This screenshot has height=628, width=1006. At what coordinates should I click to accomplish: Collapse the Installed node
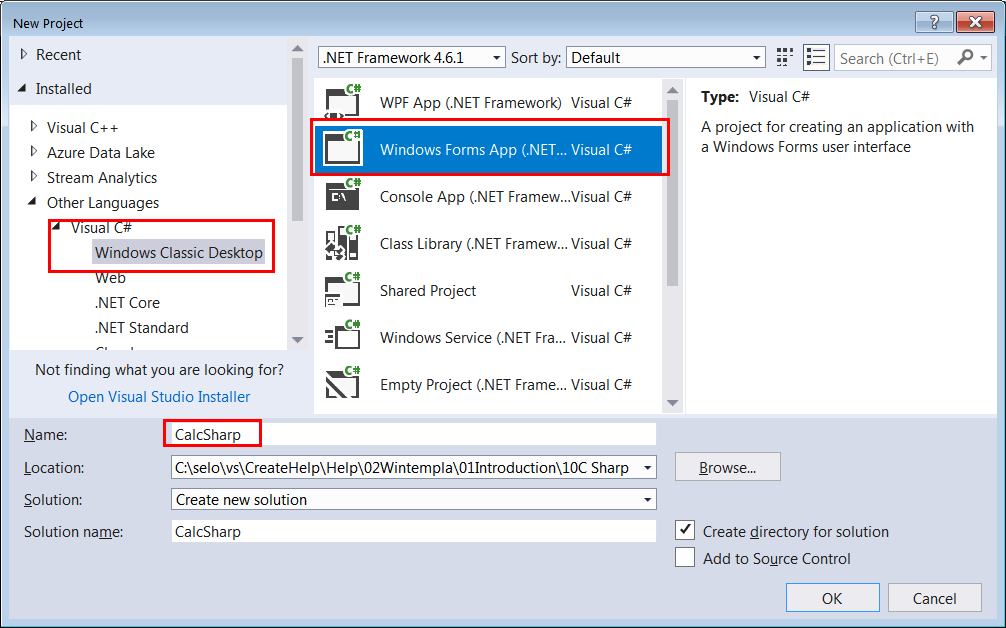point(22,89)
